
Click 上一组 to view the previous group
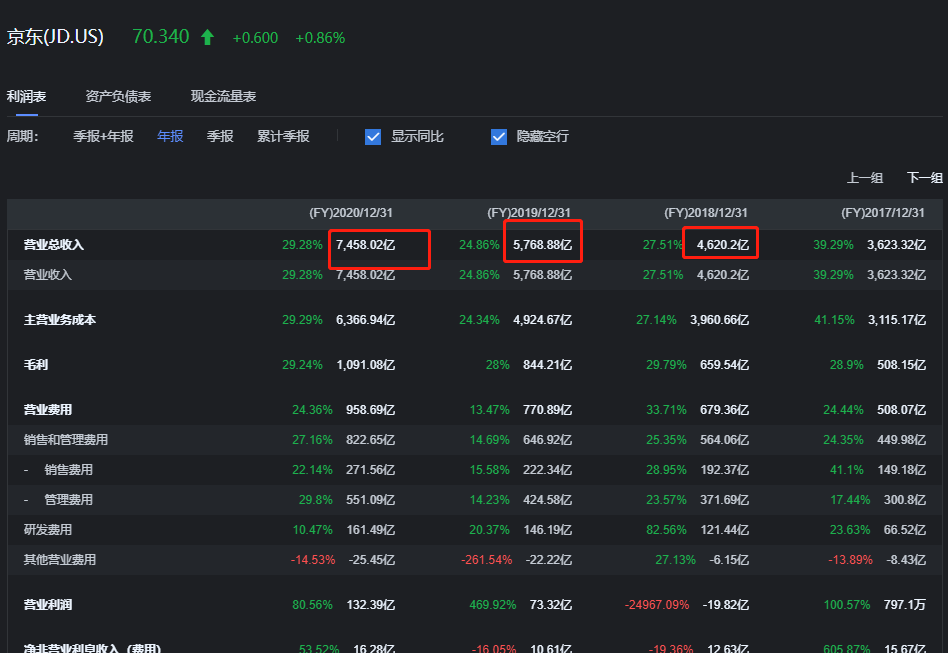[x=865, y=178]
